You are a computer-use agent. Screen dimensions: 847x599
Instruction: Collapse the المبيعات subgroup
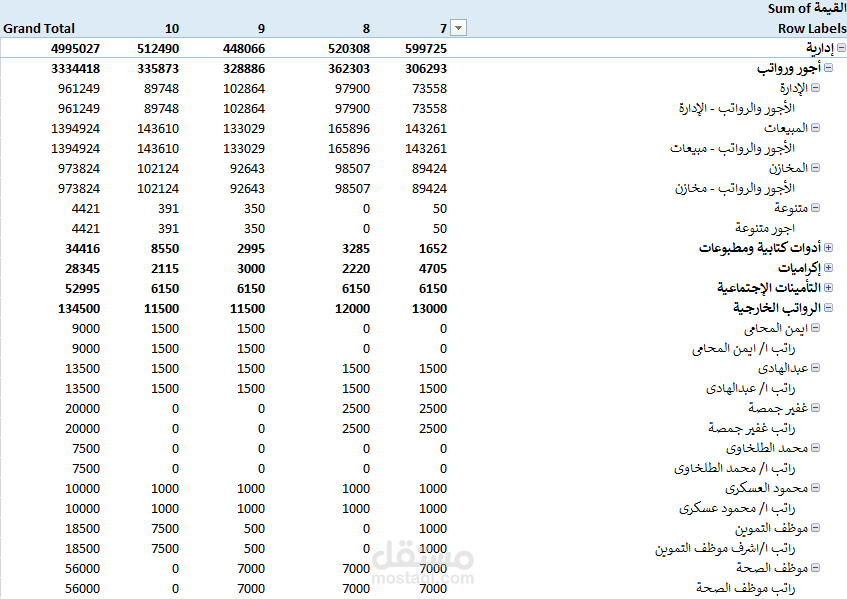pos(815,127)
